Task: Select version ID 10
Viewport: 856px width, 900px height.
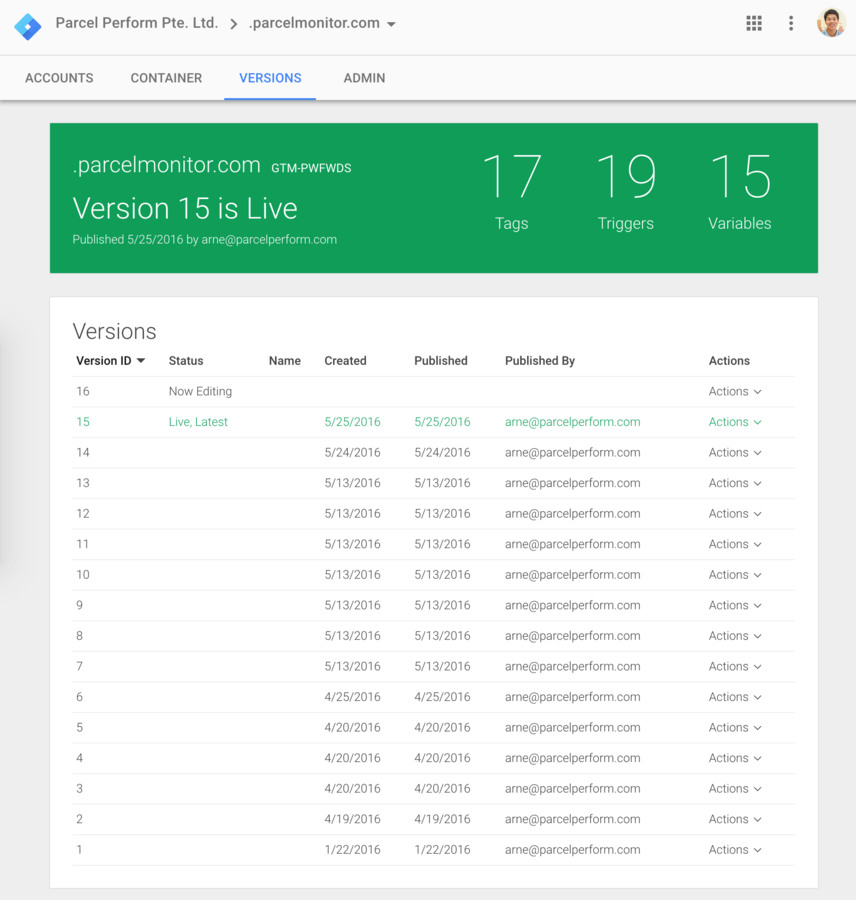Action: [x=83, y=575]
